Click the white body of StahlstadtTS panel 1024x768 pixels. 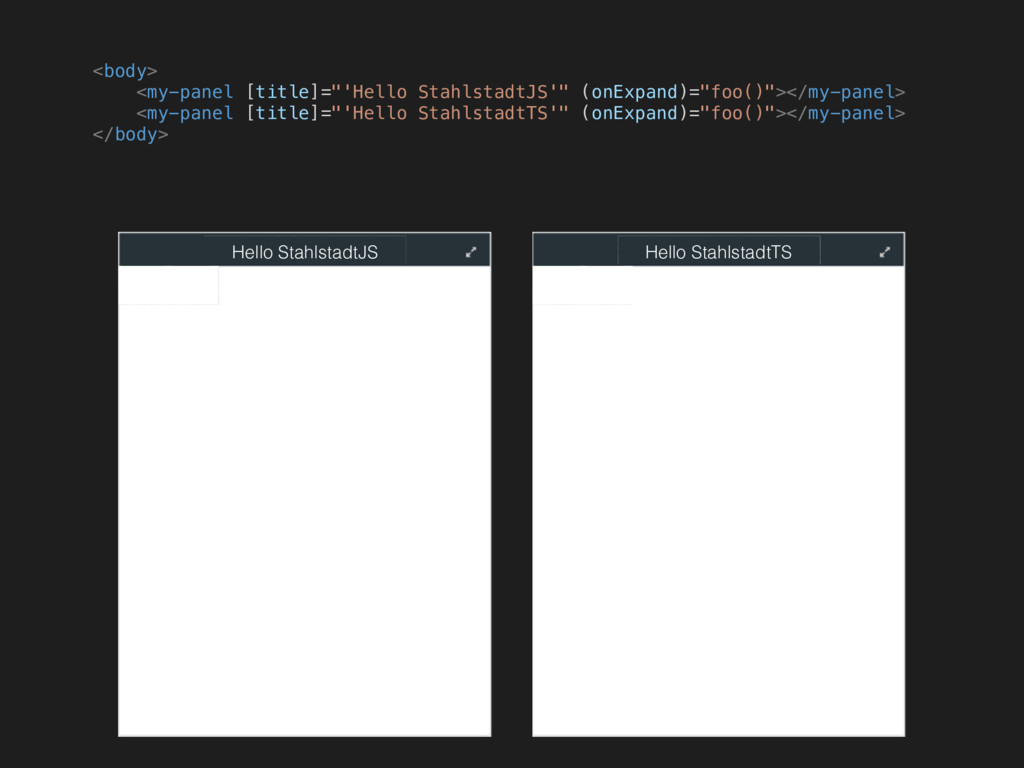coord(718,501)
